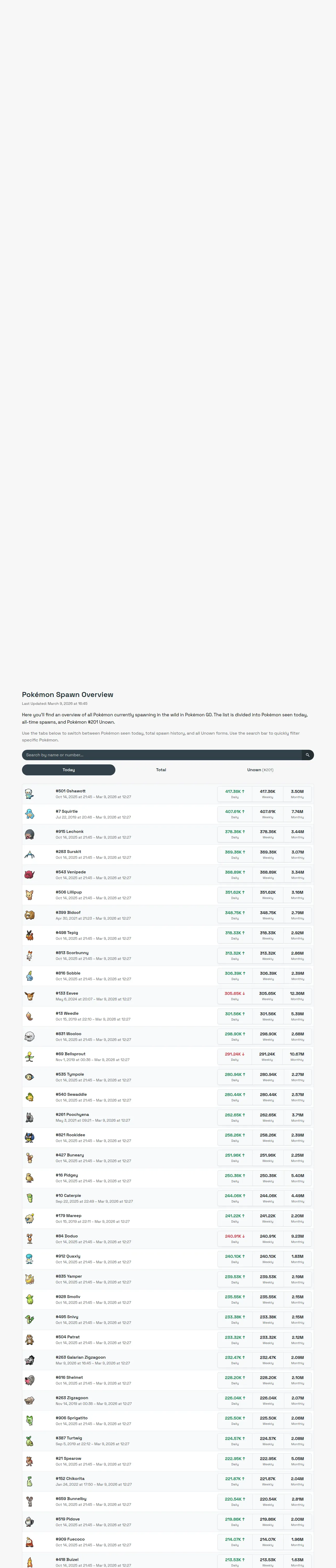This screenshot has width=336, height=1568.
Task: Click the search magnifier button
Action: pos(308,755)
